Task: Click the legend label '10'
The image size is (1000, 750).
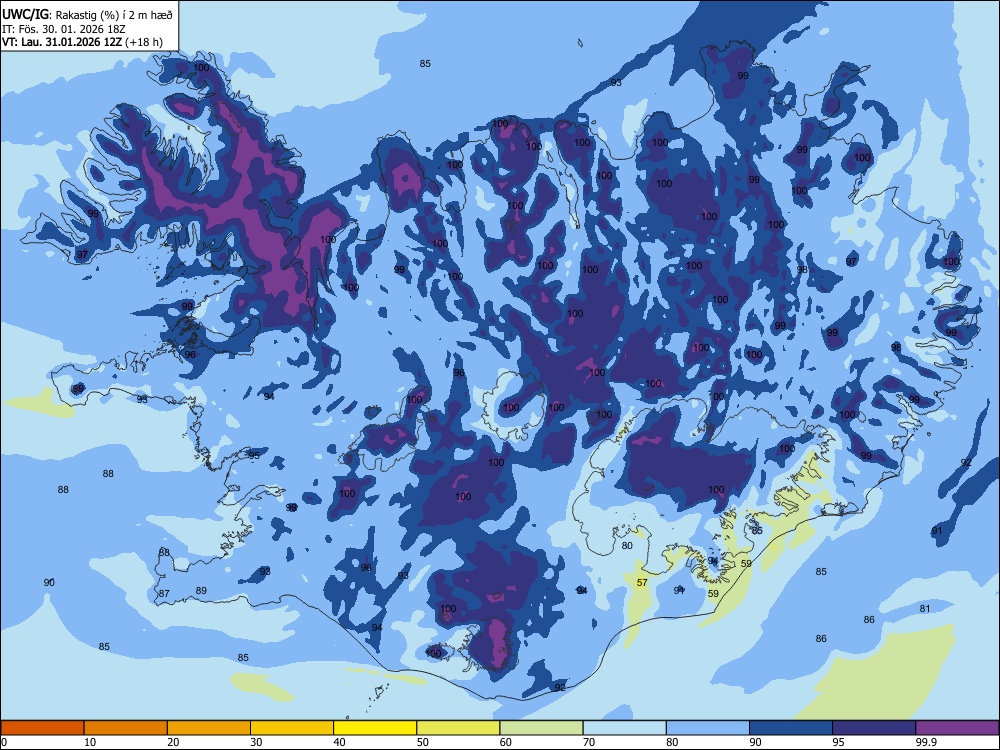Action: (90, 742)
